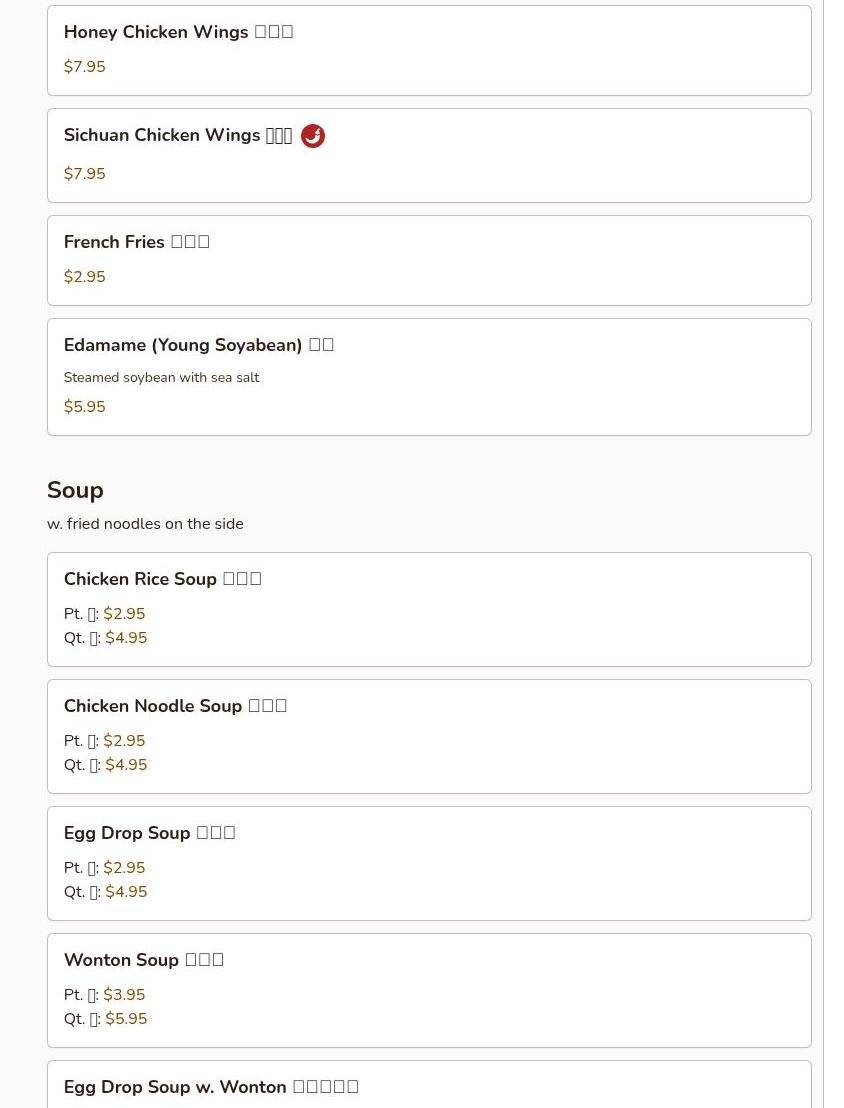Image resolution: width=844 pixels, height=1108 pixels.
Task: Click Egg Drop Soup pint price
Action: (x=124, y=867)
